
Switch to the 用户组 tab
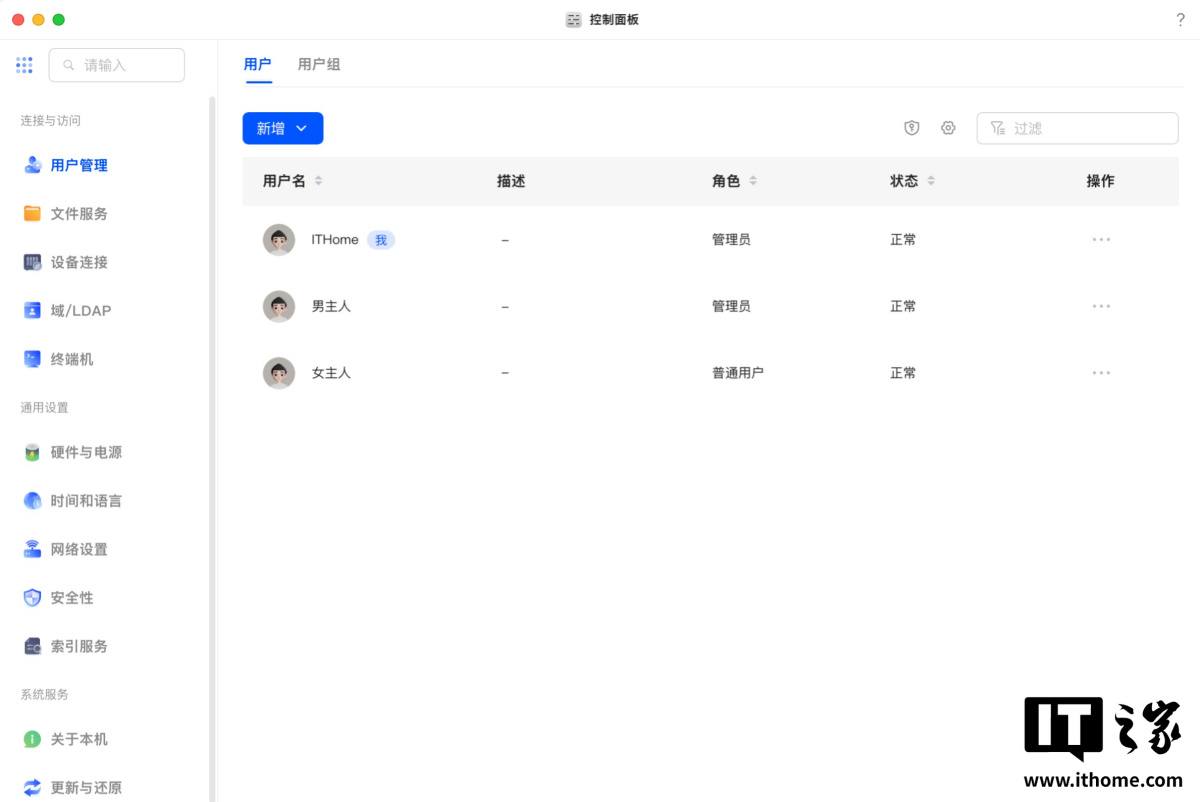(x=319, y=64)
